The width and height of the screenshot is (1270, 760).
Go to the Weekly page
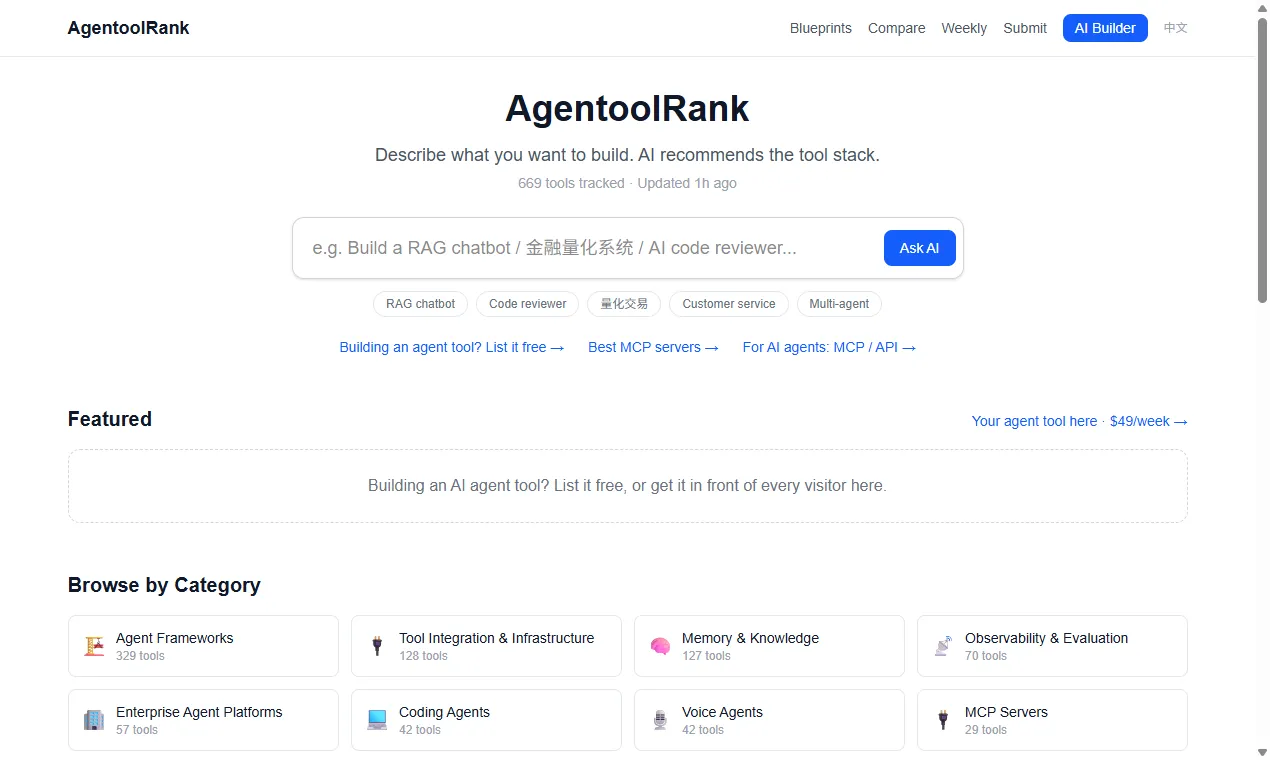click(964, 28)
